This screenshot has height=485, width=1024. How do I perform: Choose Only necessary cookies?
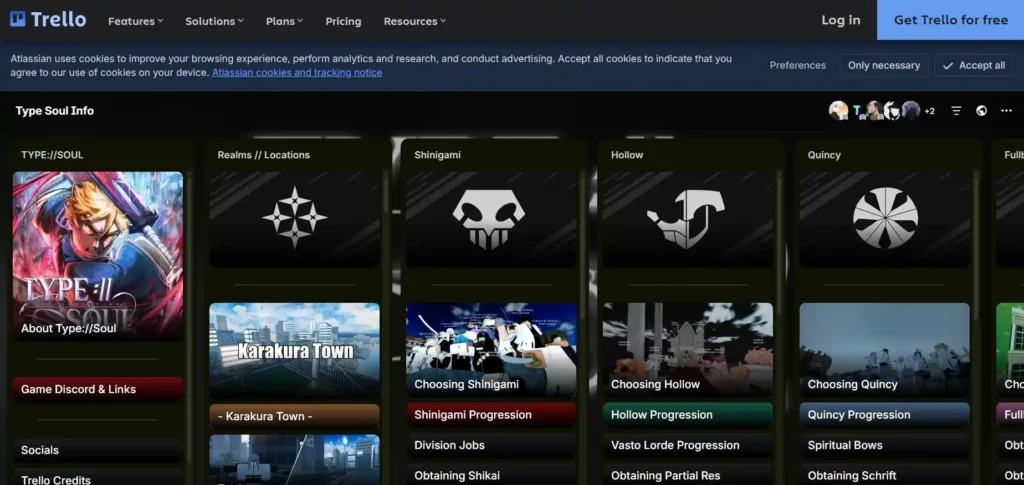coord(883,66)
